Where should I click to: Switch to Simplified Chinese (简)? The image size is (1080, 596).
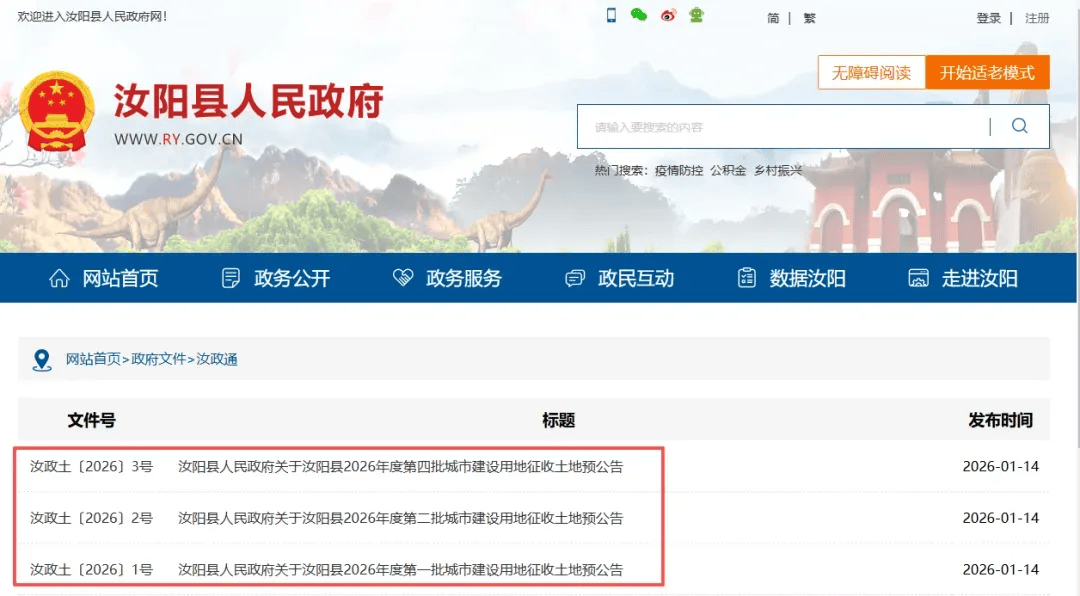tap(773, 18)
